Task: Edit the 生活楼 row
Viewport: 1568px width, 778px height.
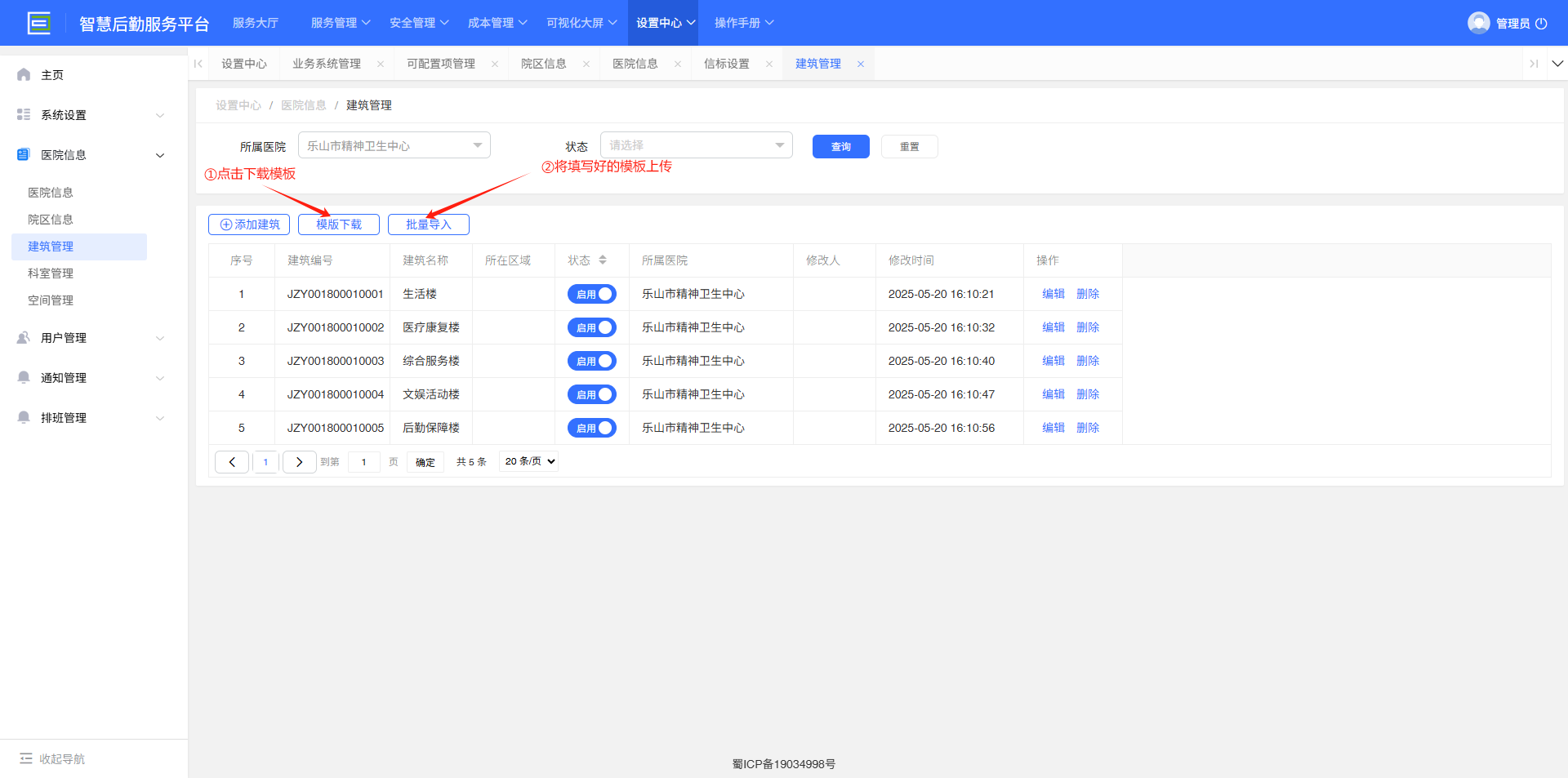Action: tap(1053, 294)
